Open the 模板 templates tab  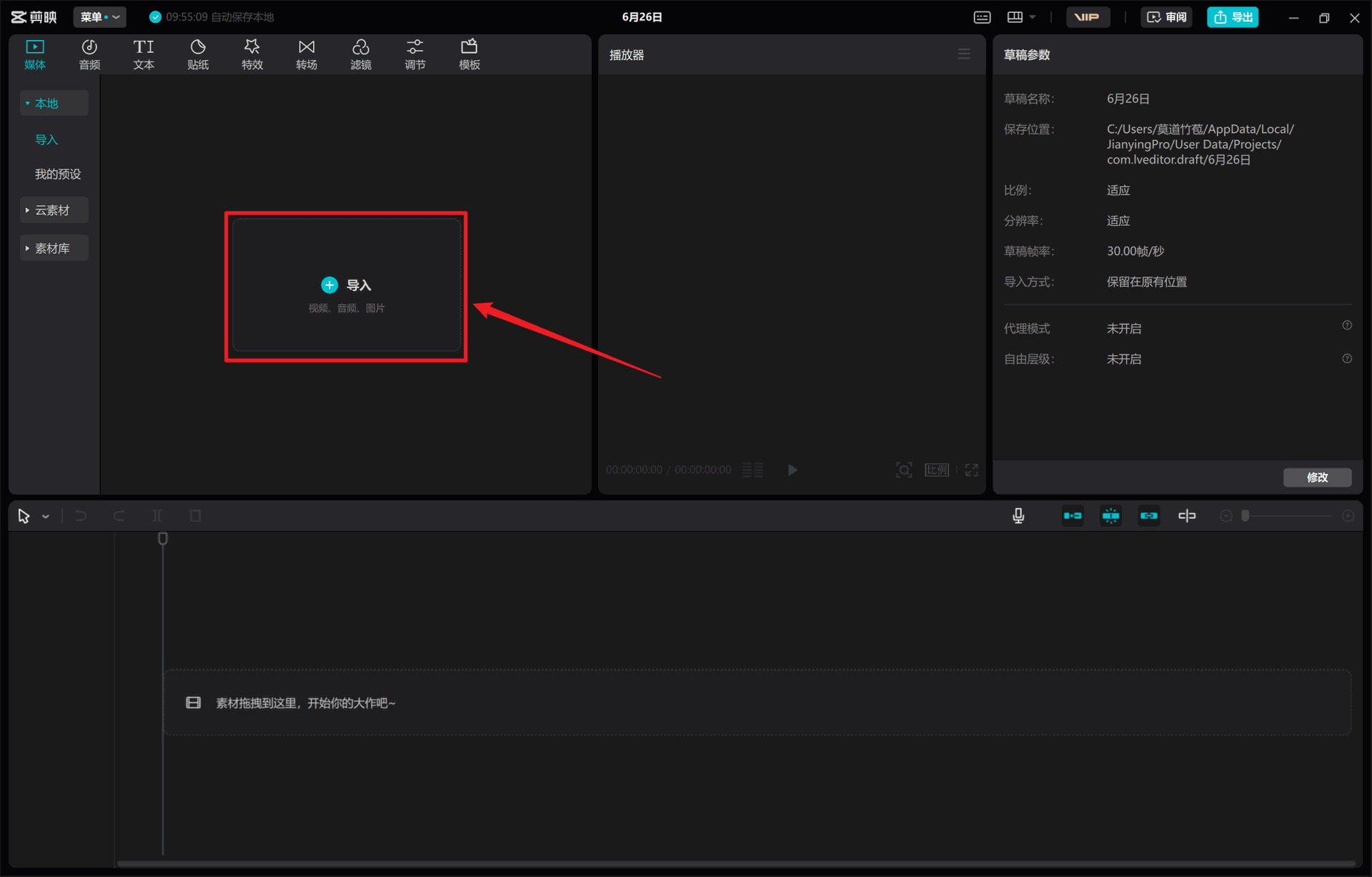pos(469,54)
